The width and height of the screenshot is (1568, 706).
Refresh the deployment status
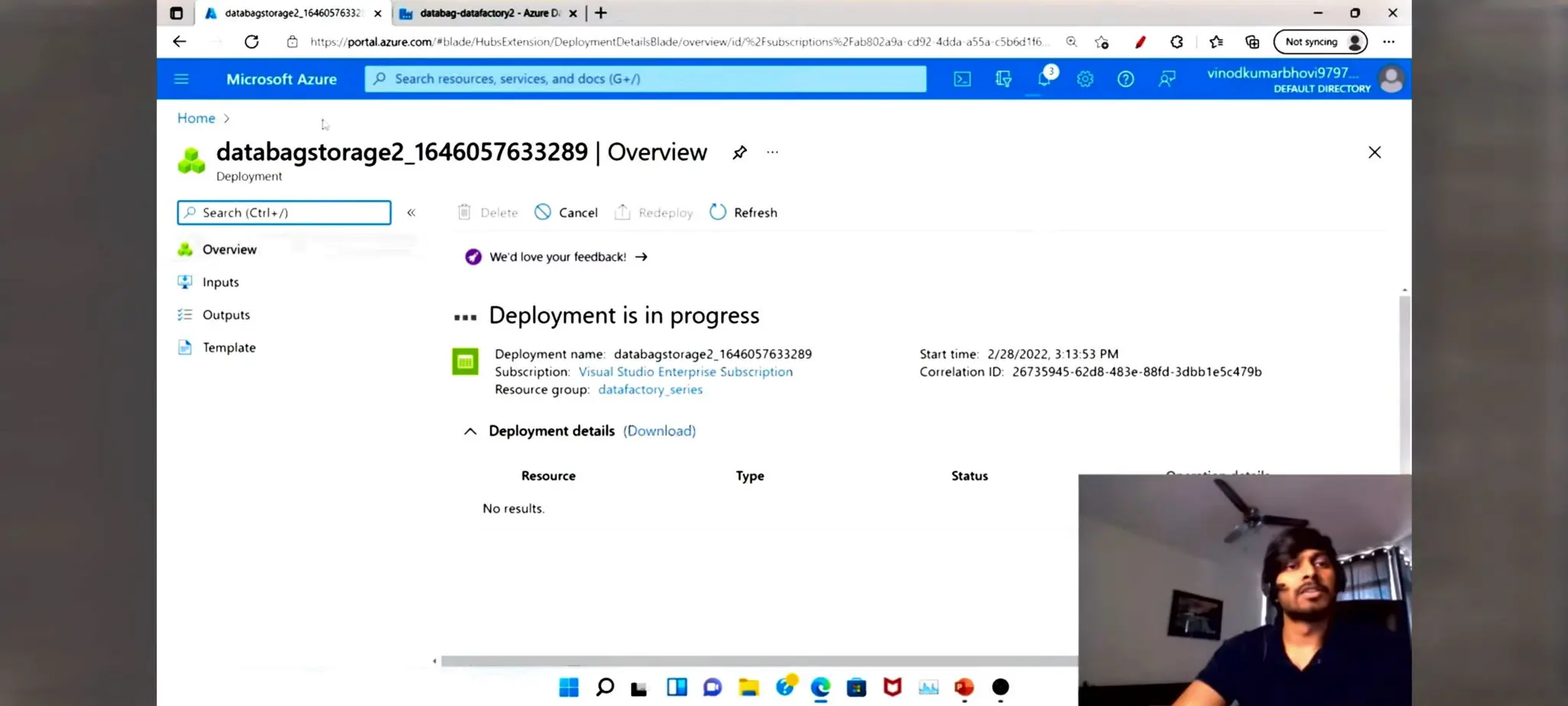[743, 212]
